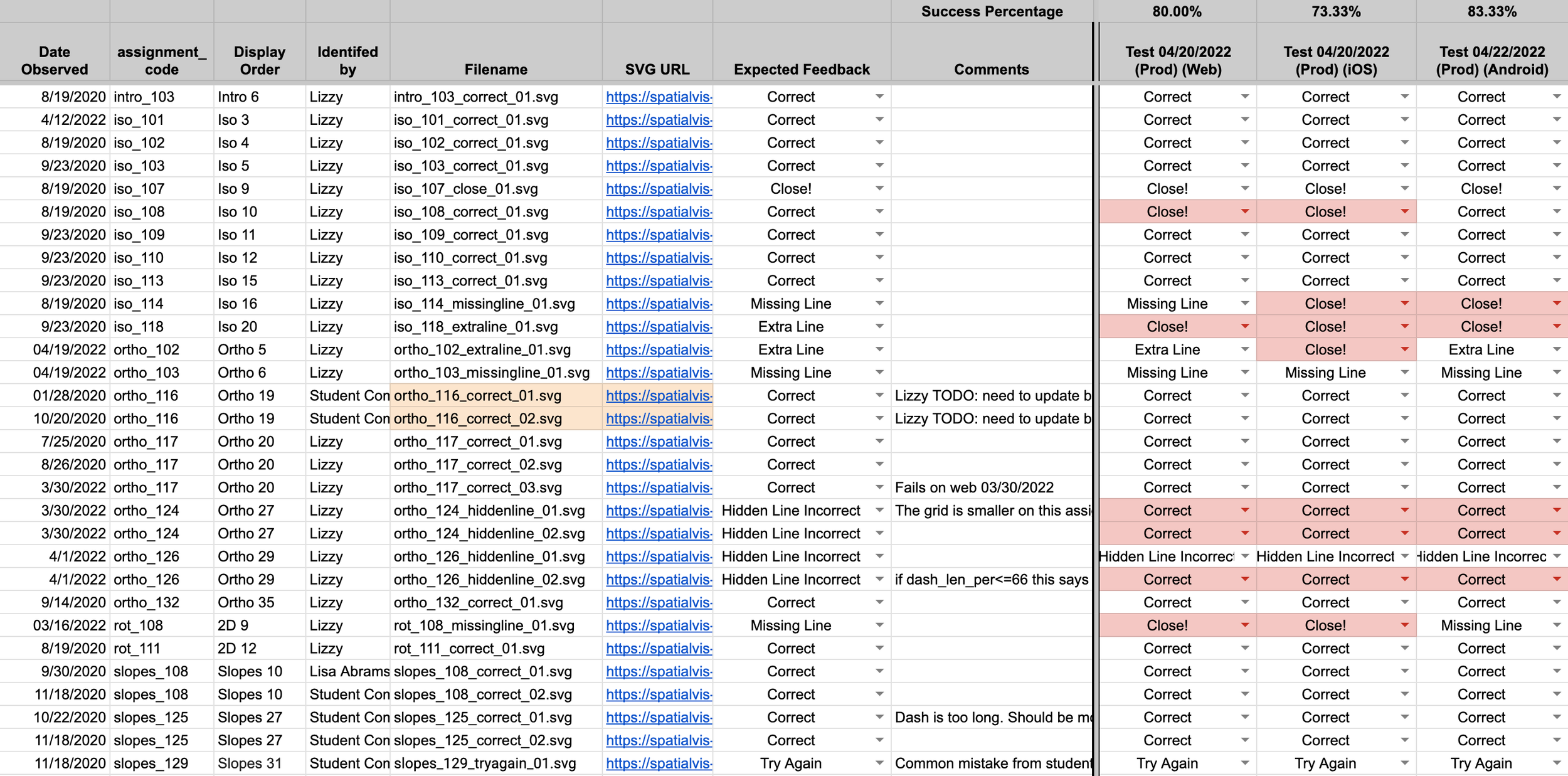This screenshot has width=1568, height=776.
Task: Open Android test dropdown in iso_118_extraline_01.svg row
Action: [x=1557, y=327]
